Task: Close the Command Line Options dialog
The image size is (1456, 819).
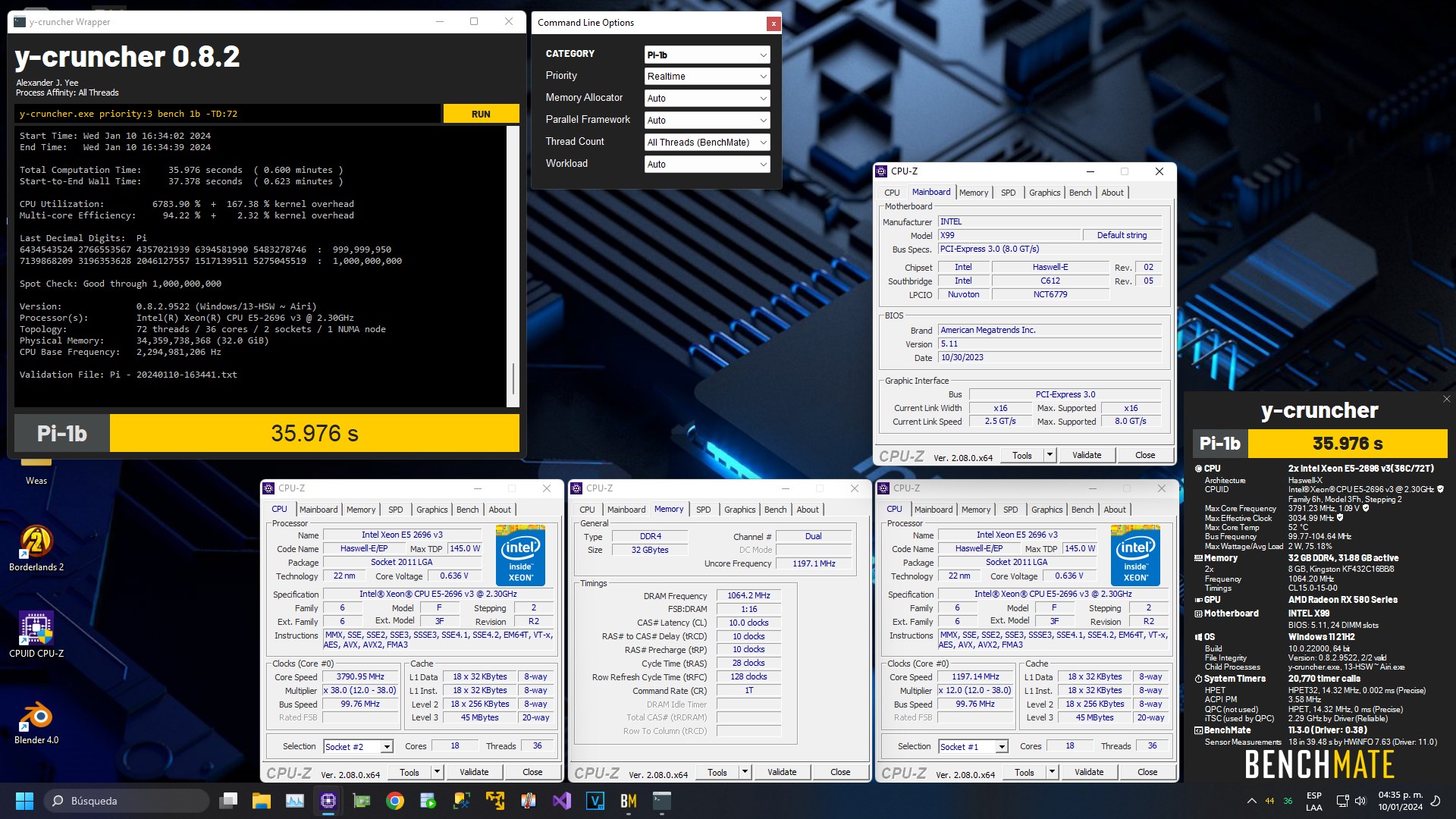Action: [x=773, y=24]
